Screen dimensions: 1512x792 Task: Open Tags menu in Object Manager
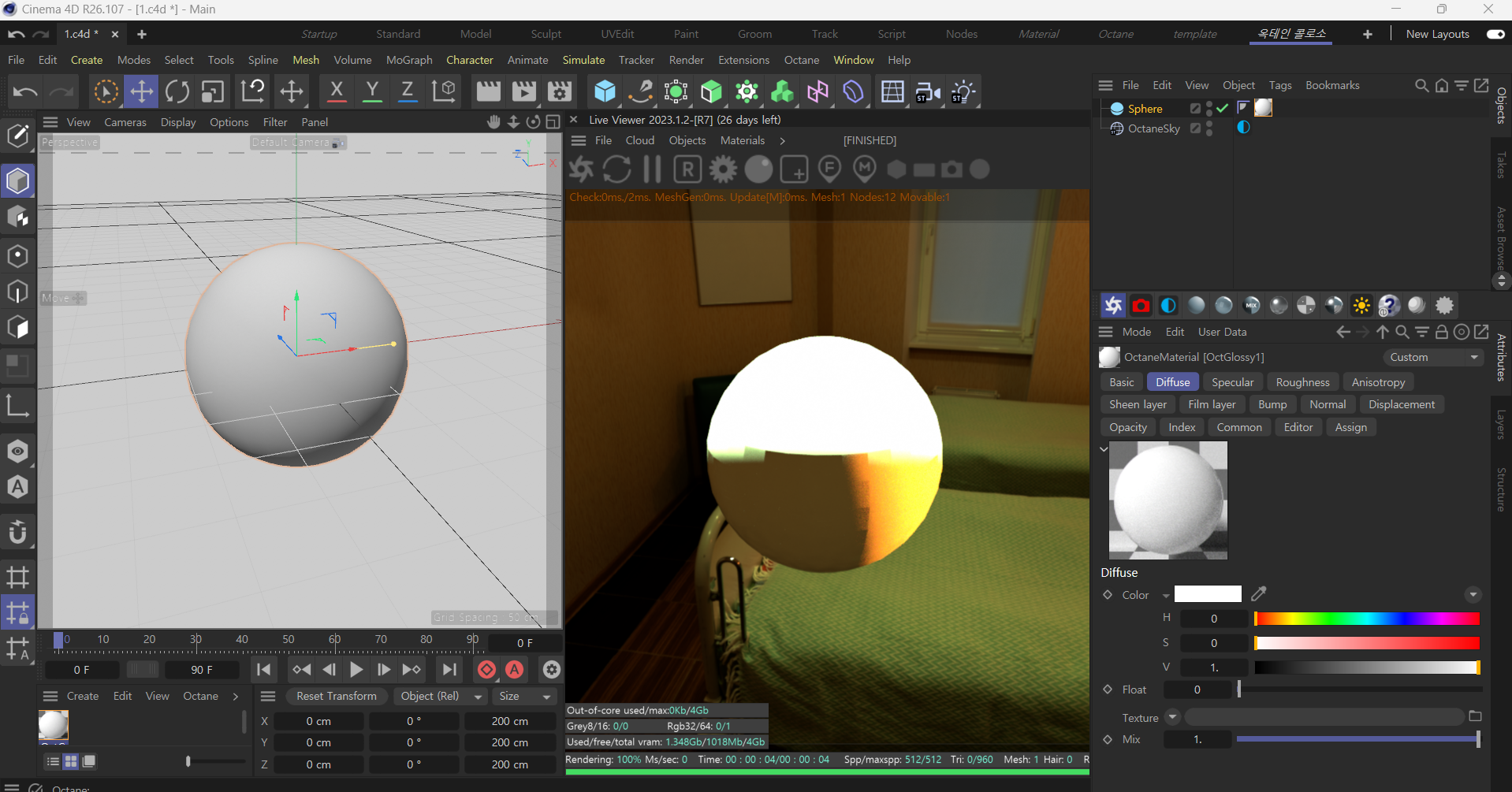pos(1280,85)
